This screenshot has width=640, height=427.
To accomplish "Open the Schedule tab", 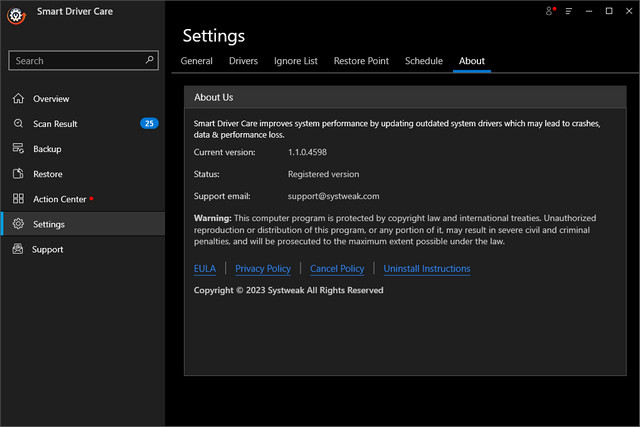I will point(423,61).
